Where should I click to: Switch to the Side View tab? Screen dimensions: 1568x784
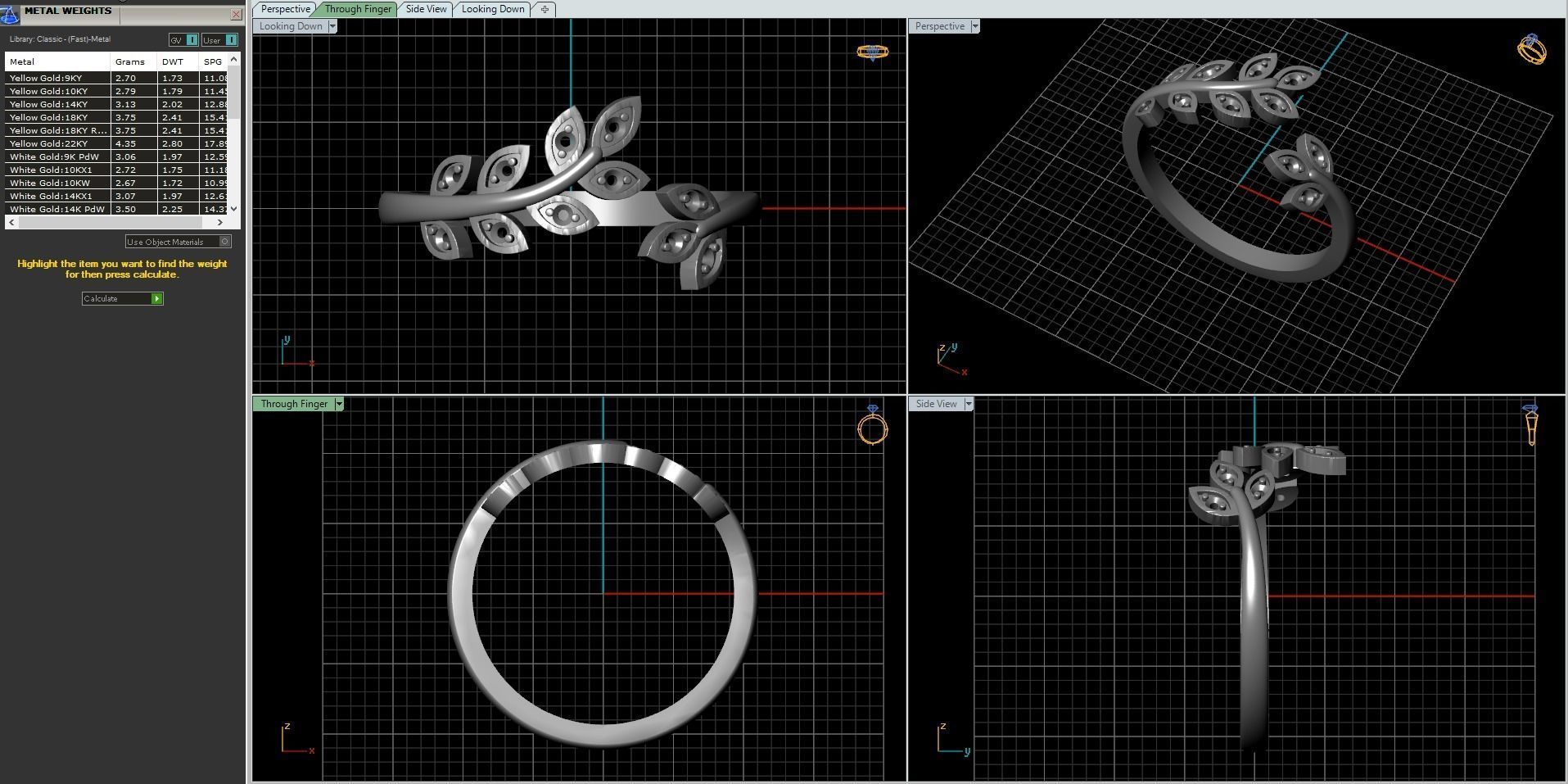[427, 9]
